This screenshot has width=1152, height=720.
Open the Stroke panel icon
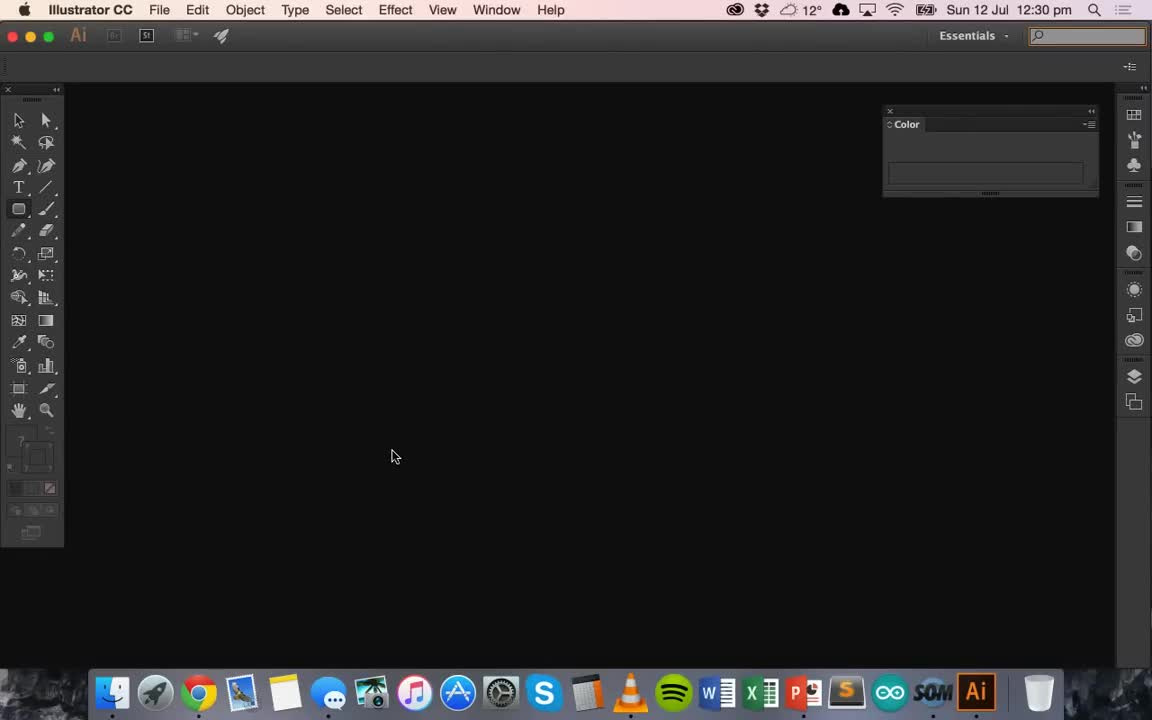[1134, 201]
